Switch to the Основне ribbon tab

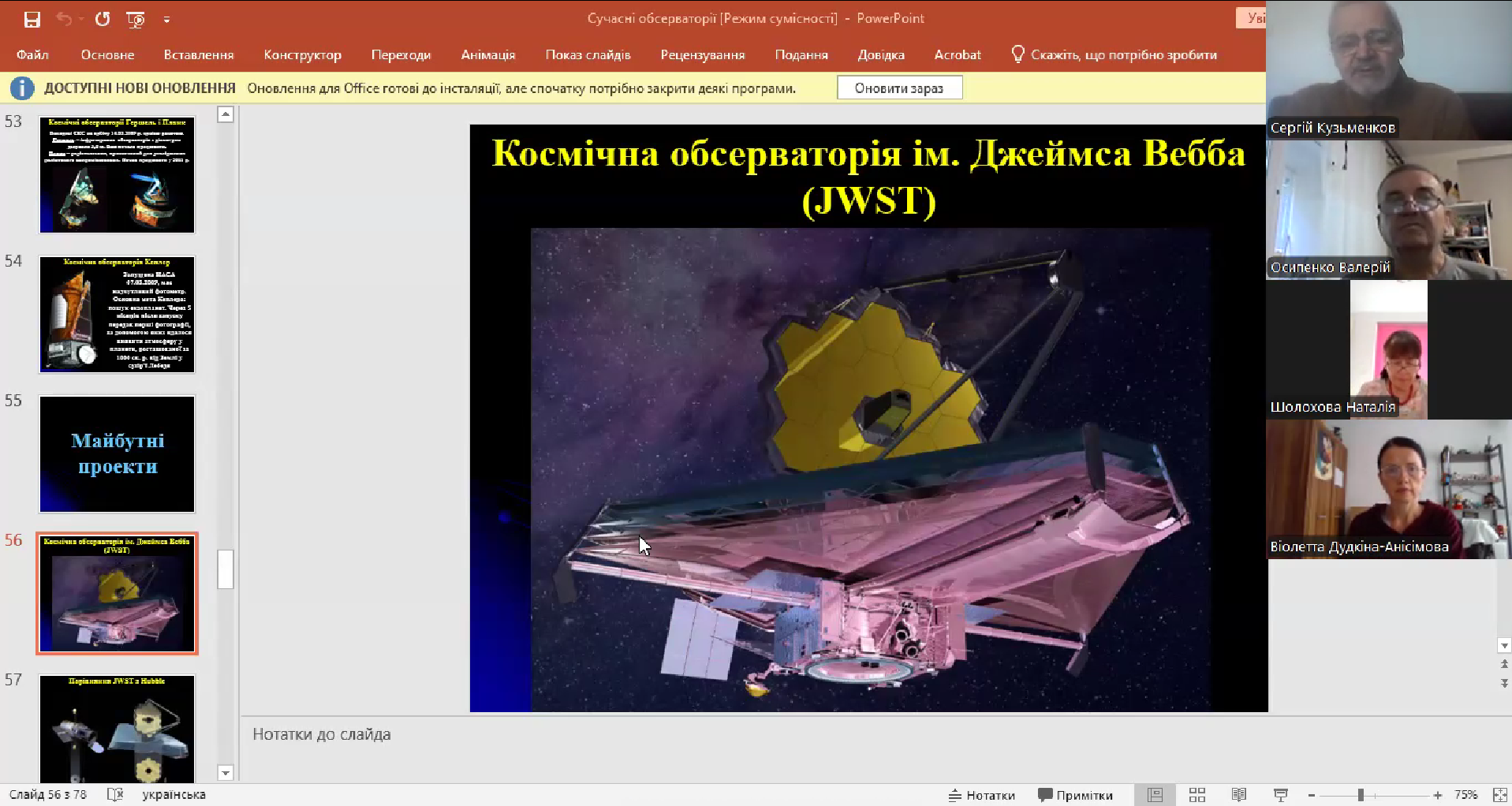pos(107,54)
